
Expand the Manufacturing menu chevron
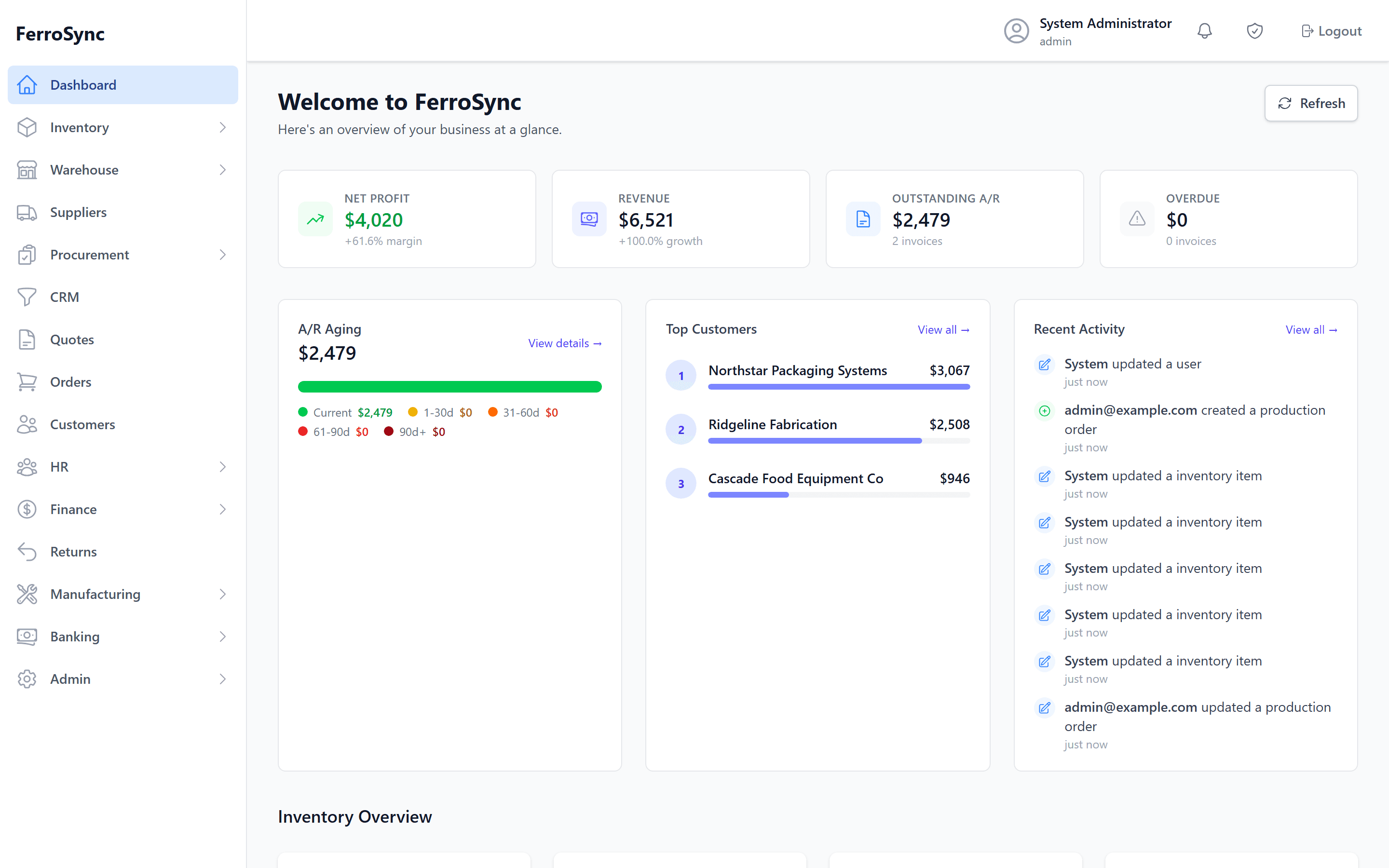pyautogui.click(x=223, y=595)
